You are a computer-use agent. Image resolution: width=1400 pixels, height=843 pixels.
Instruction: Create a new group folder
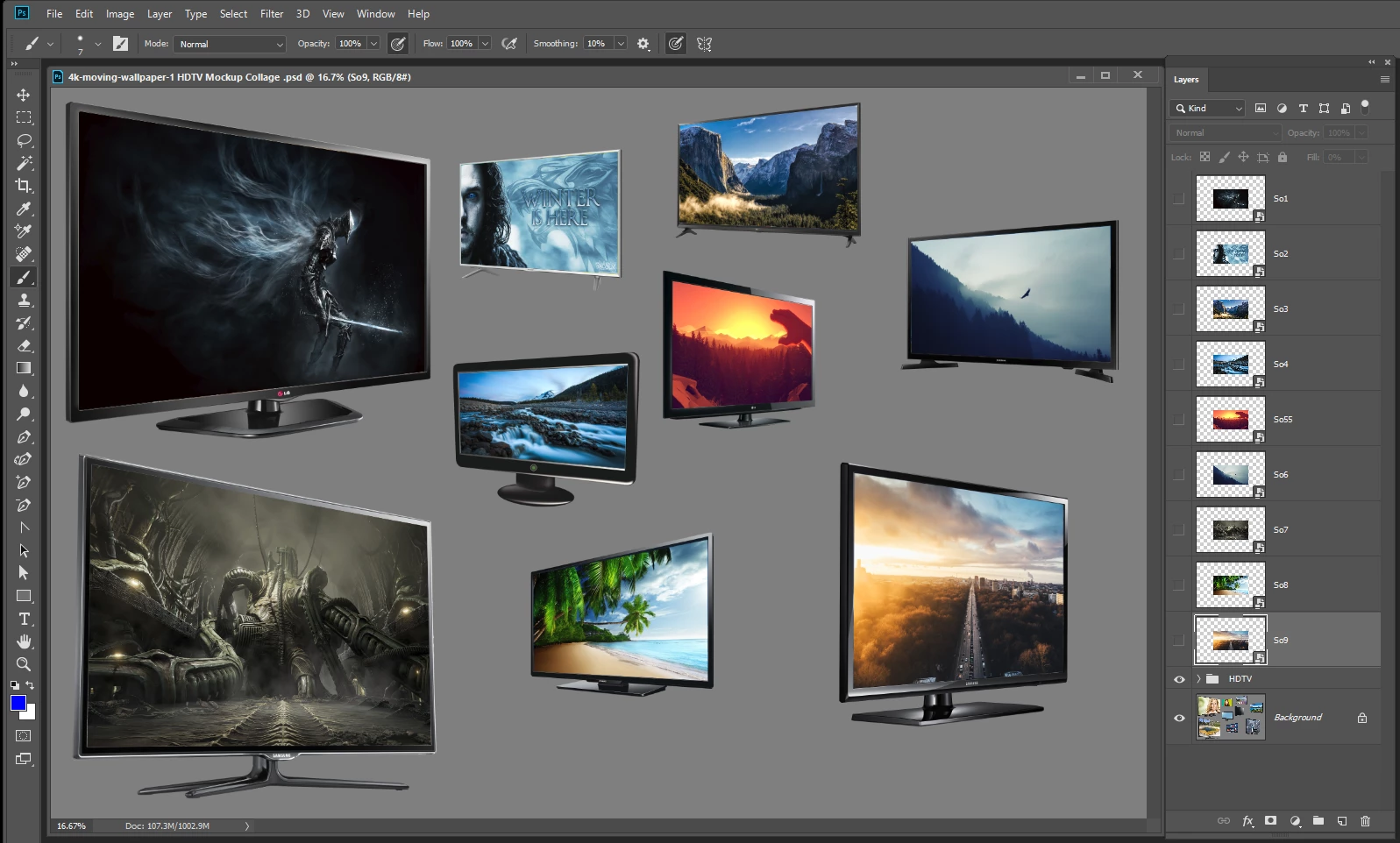click(1318, 821)
